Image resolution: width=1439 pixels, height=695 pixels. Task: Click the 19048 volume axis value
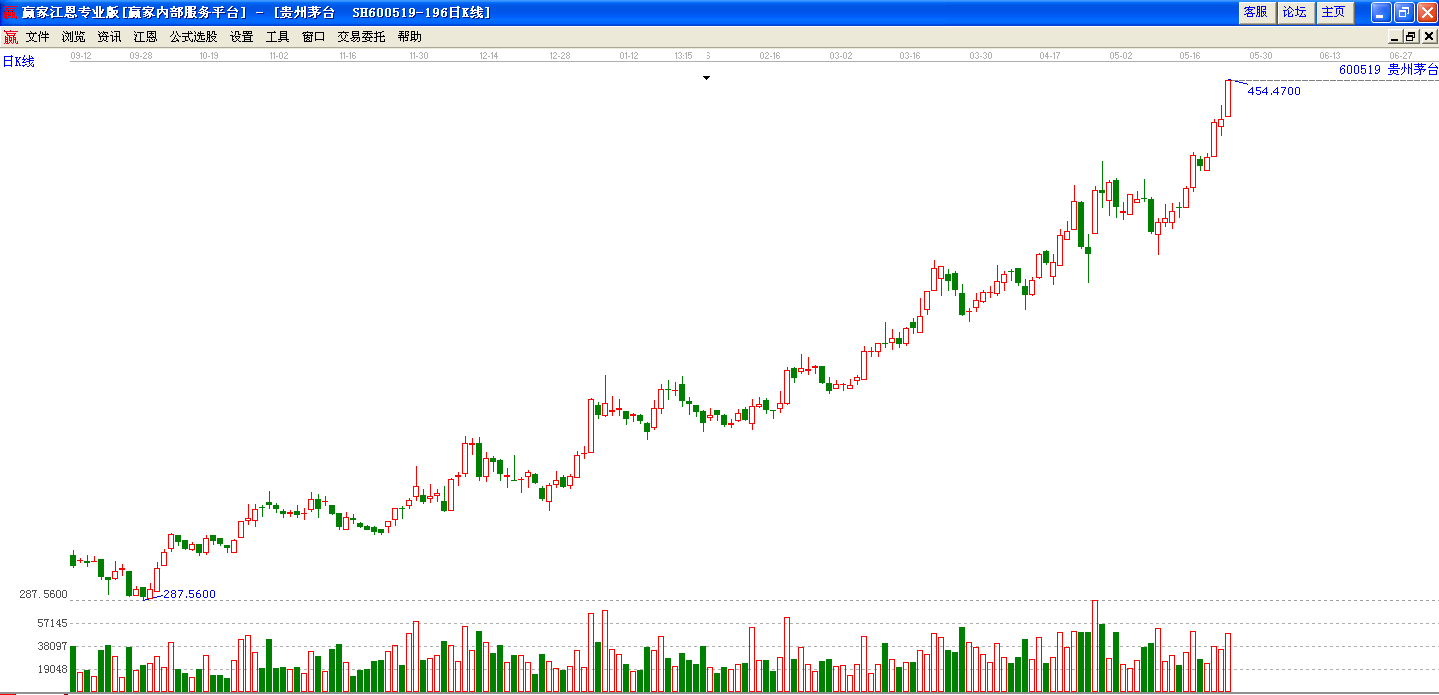51,670
